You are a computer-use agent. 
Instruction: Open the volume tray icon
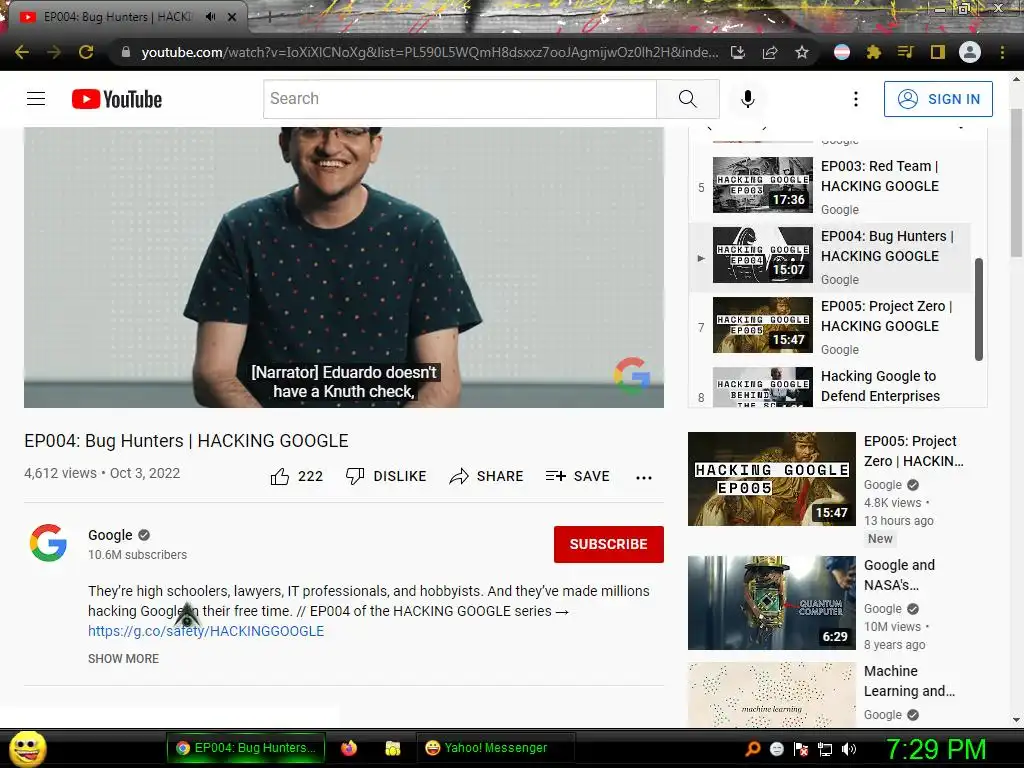pos(848,749)
